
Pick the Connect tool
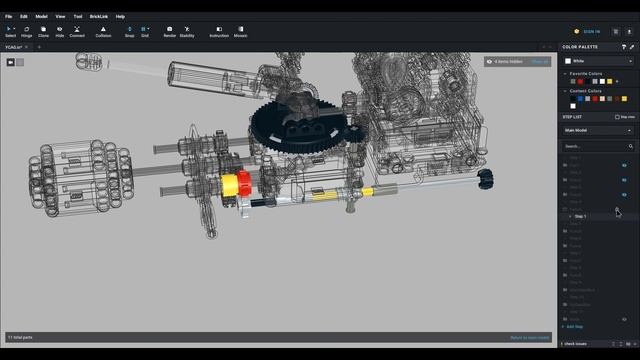(77, 31)
